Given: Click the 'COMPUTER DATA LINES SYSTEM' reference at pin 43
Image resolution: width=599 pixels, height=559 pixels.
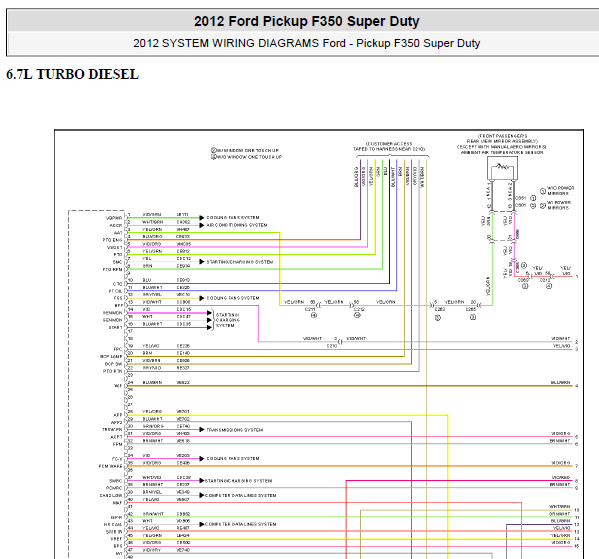Looking at the screenshot, I should [240, 524].
